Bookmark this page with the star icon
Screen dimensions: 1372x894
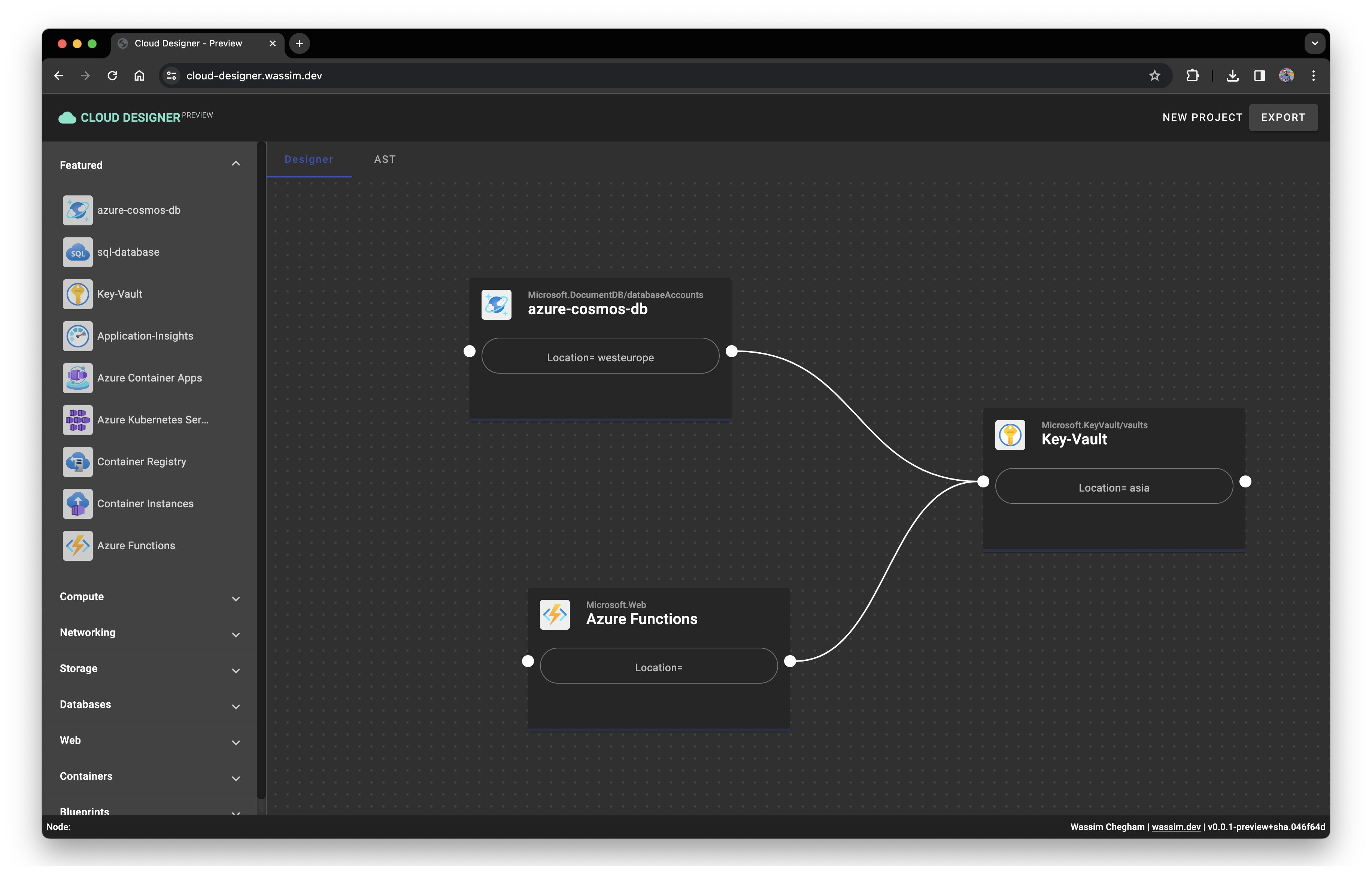[1154, 76]
